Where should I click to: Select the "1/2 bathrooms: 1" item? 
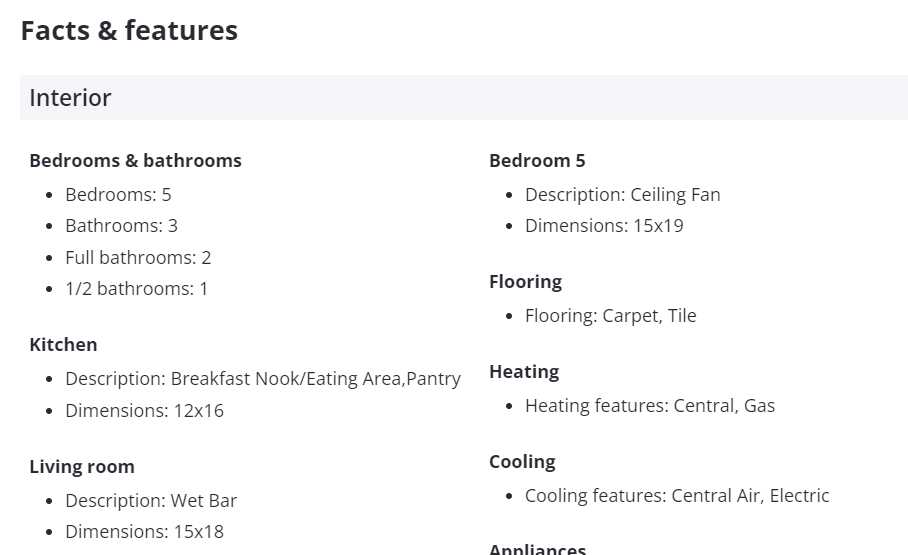click(136, 289)
